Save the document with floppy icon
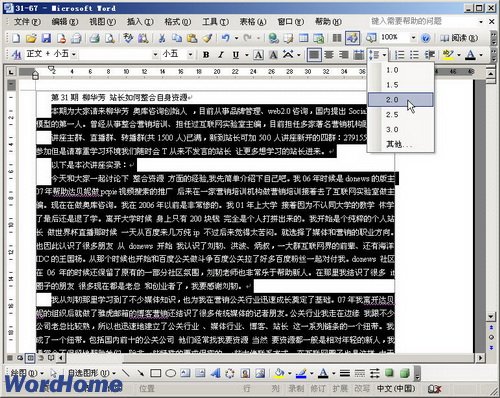500x398 pixels. (46, 38)
